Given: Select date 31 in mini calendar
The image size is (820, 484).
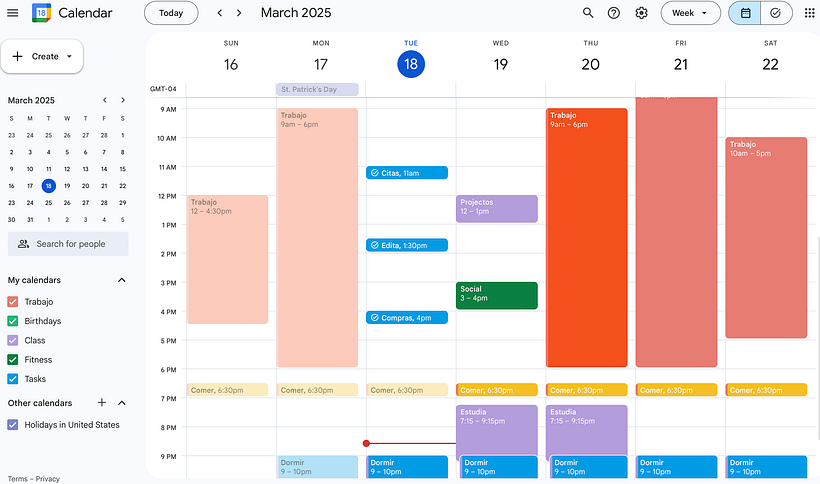Looking at the screenshot, I should [30, 220].
